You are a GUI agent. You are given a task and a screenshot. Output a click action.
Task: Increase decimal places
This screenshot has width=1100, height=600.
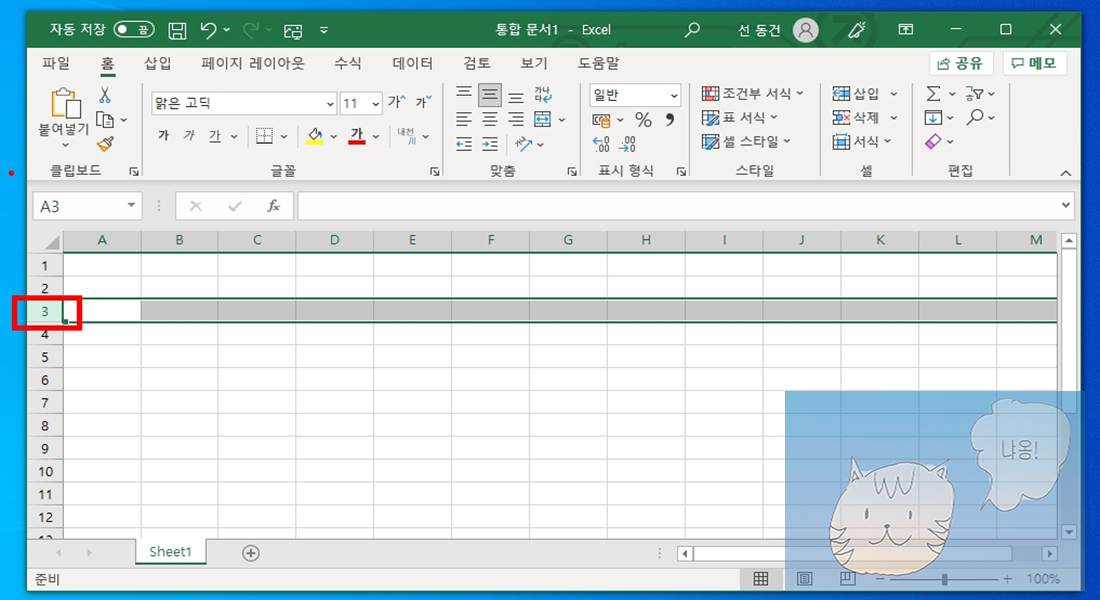coord(601,145)
